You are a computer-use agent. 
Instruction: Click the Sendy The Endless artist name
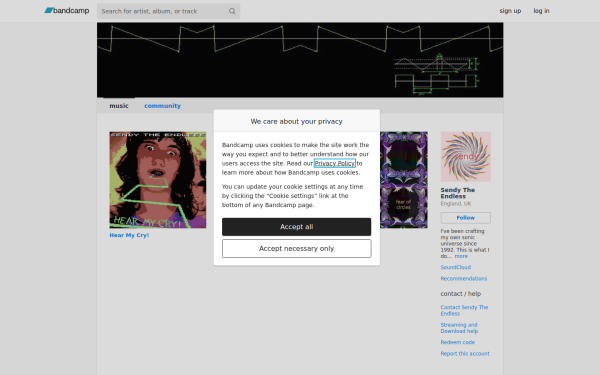[458, 193]
